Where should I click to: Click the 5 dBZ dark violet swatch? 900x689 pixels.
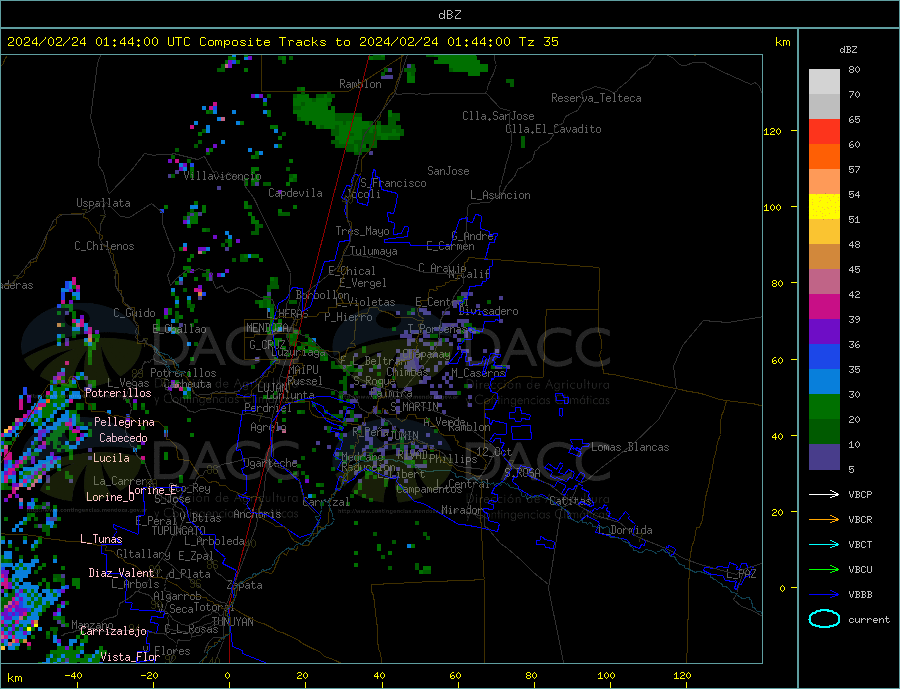pyautogui.click(x=824, y=457)
